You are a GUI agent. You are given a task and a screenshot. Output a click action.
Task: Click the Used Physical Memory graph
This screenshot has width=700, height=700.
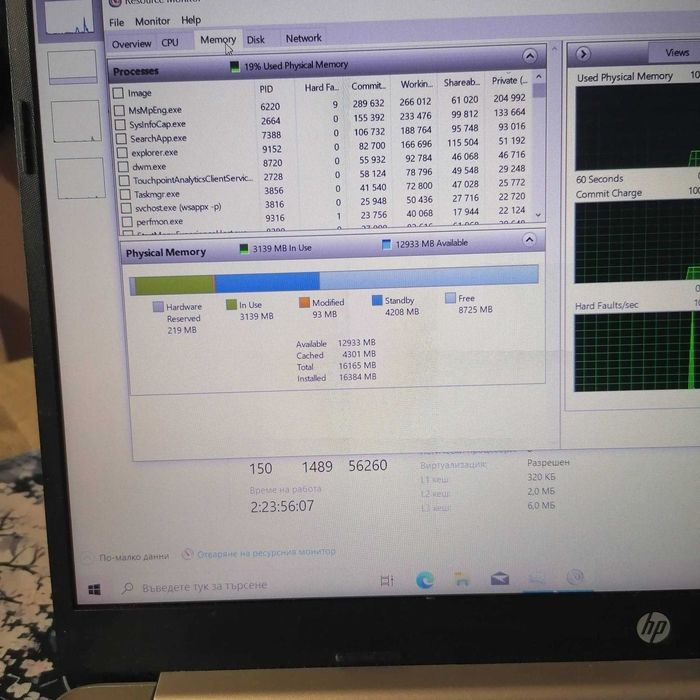[638, 126]
